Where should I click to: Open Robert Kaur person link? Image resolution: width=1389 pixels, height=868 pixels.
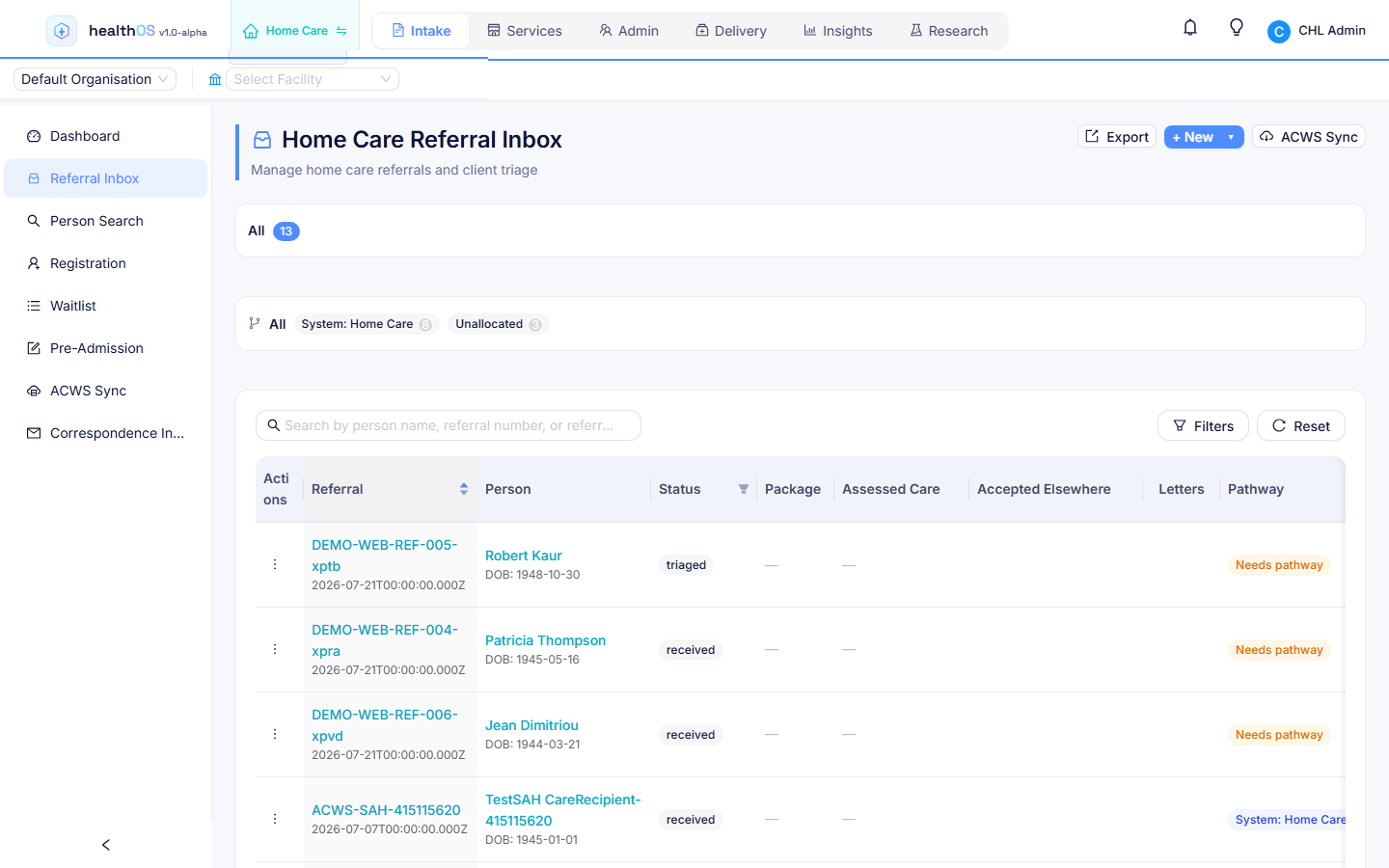click(524, 556)
